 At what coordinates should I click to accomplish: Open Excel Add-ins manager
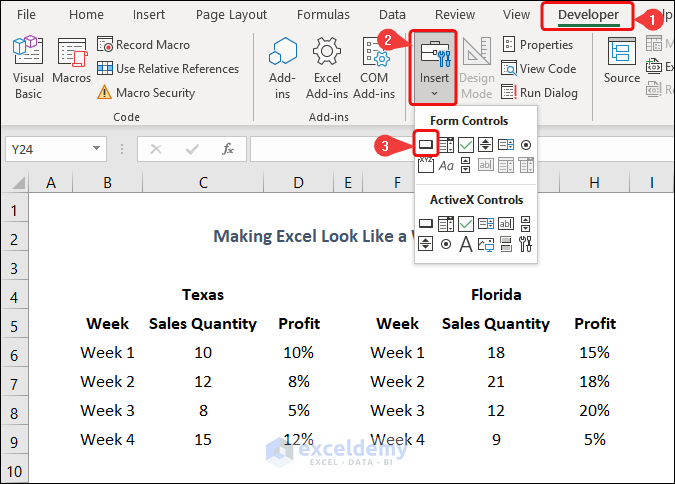(327, 68)
